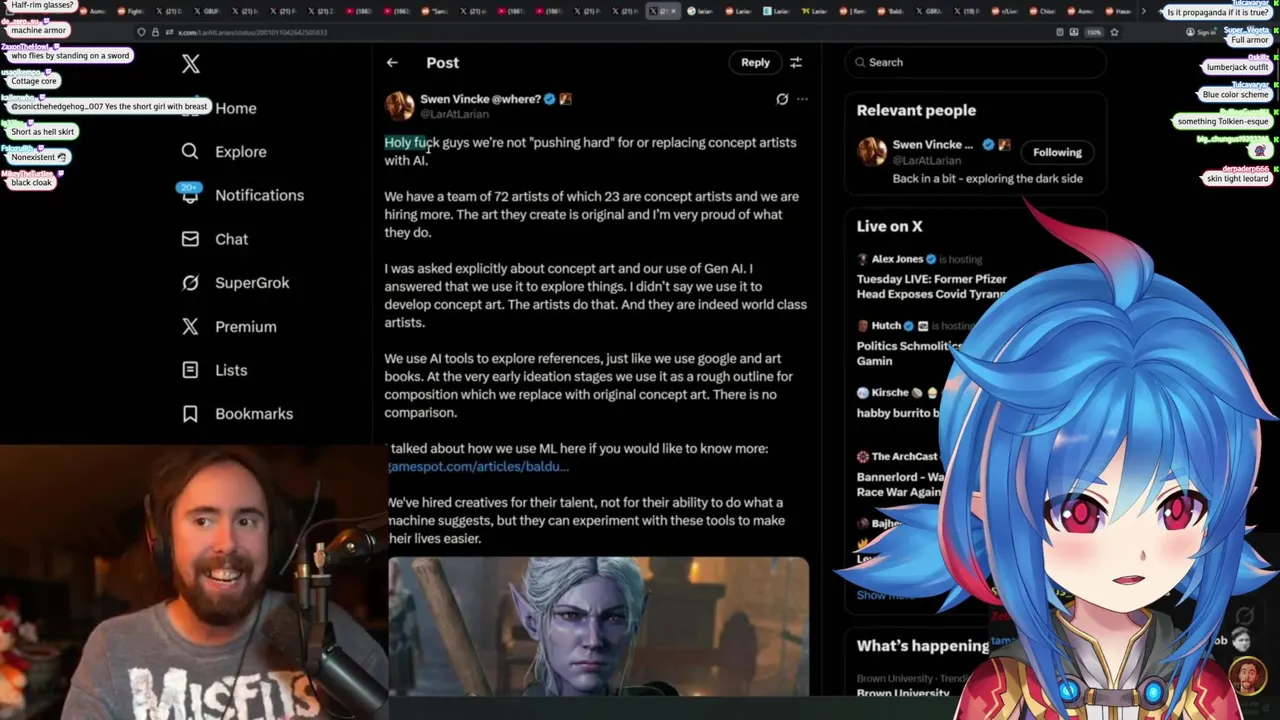This screenshot has height=720, width=1280.
Task: Click Swen Vincke @where? name on post
Action: [x=480, y=99]
